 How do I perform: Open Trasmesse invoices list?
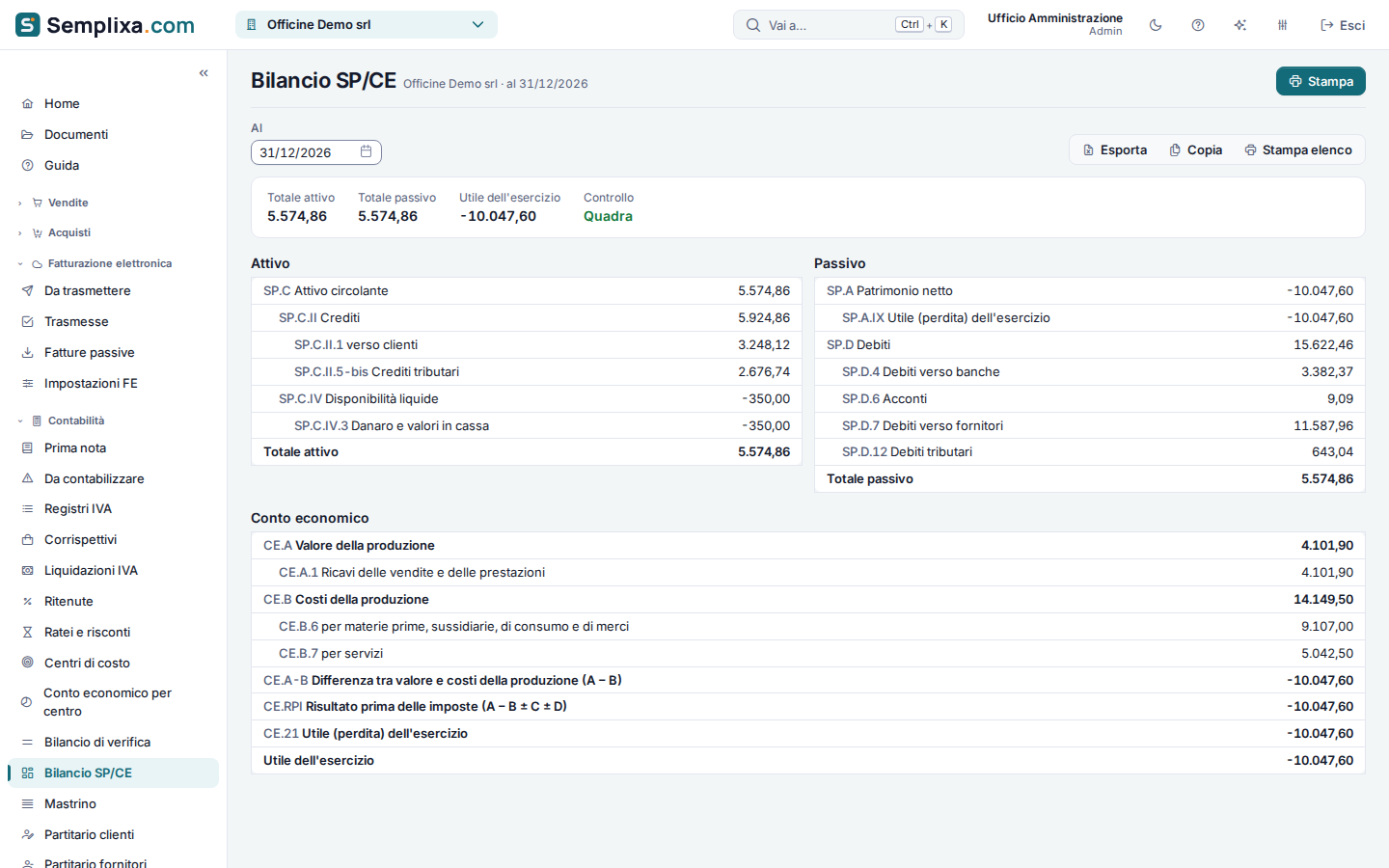pos(113,321)
